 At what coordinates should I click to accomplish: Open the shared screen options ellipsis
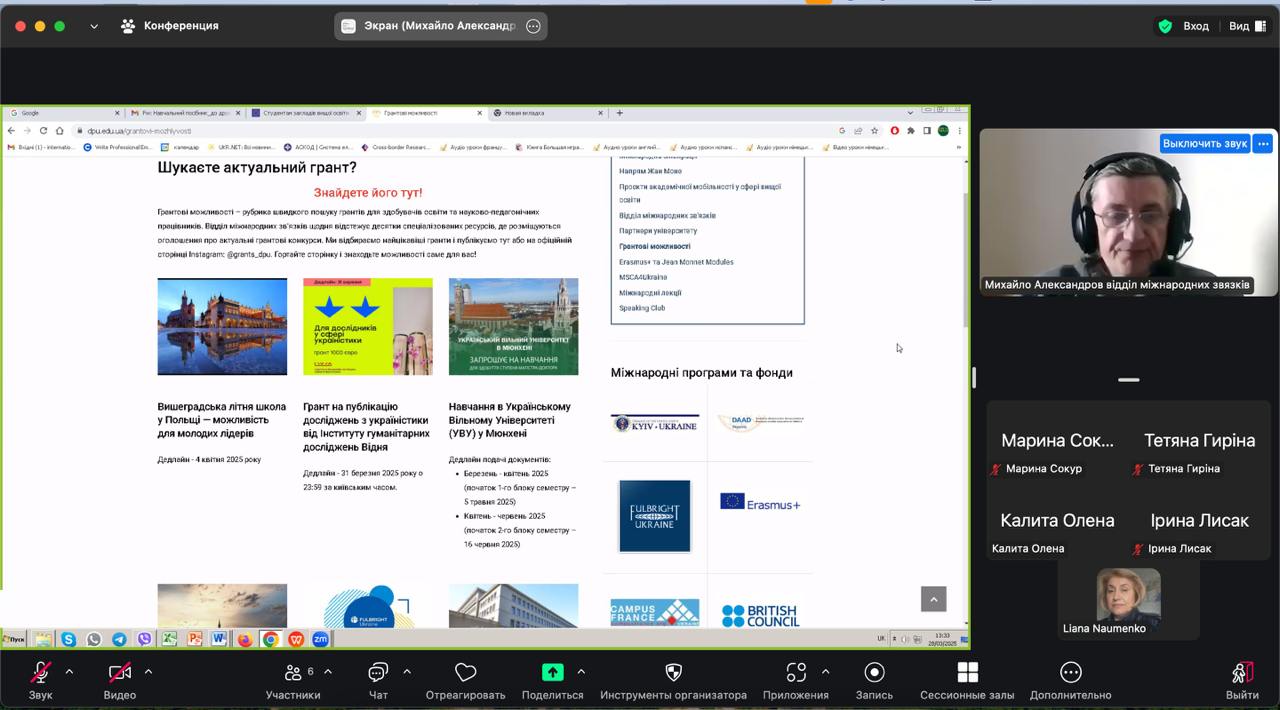coord(533,26)
